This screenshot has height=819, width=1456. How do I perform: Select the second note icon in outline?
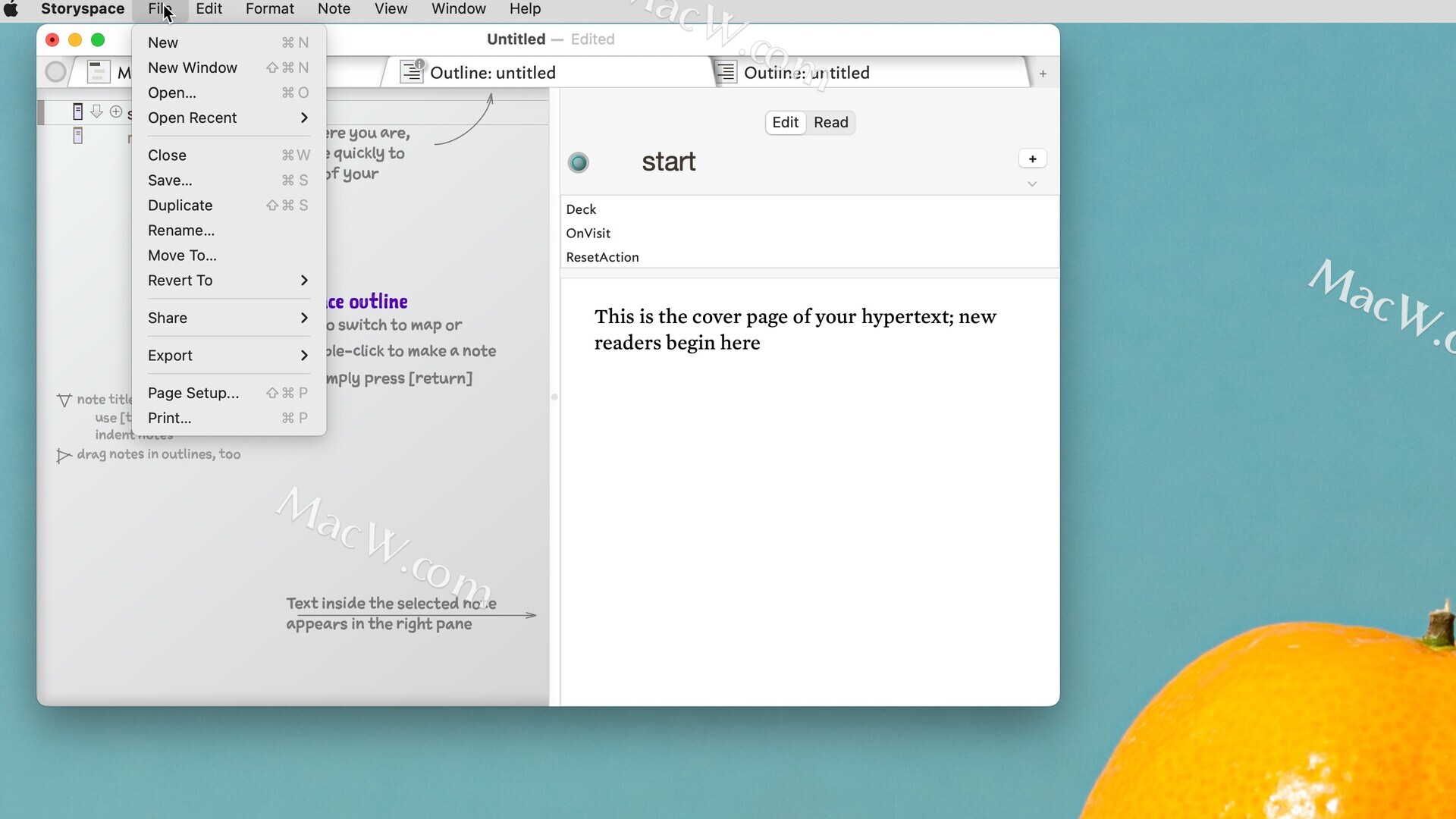(x=77, y=136)
